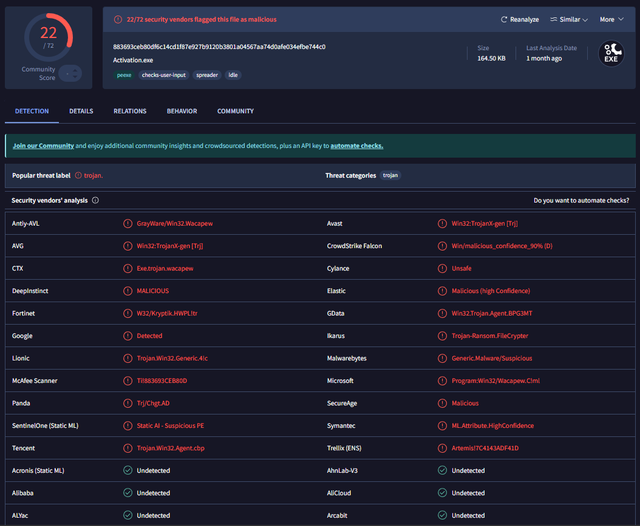Click the W32/Kryptik.HWPL!tr detection name
The height and width of the screenshot is (526, 640).
(x=167, y=313)
